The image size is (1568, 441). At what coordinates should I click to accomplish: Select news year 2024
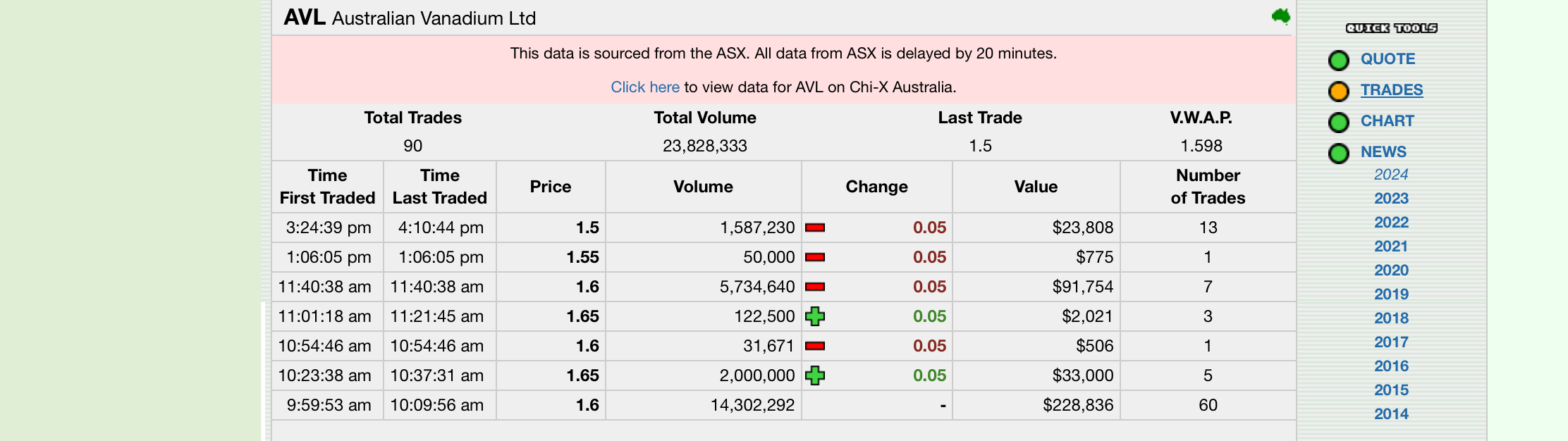click(x=1391, y=175)
